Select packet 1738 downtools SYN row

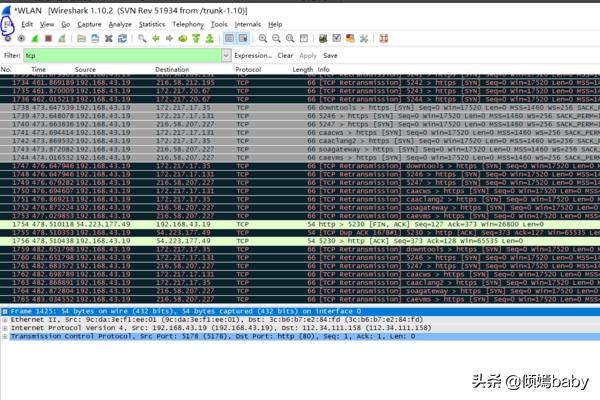[x=300, y=108]
